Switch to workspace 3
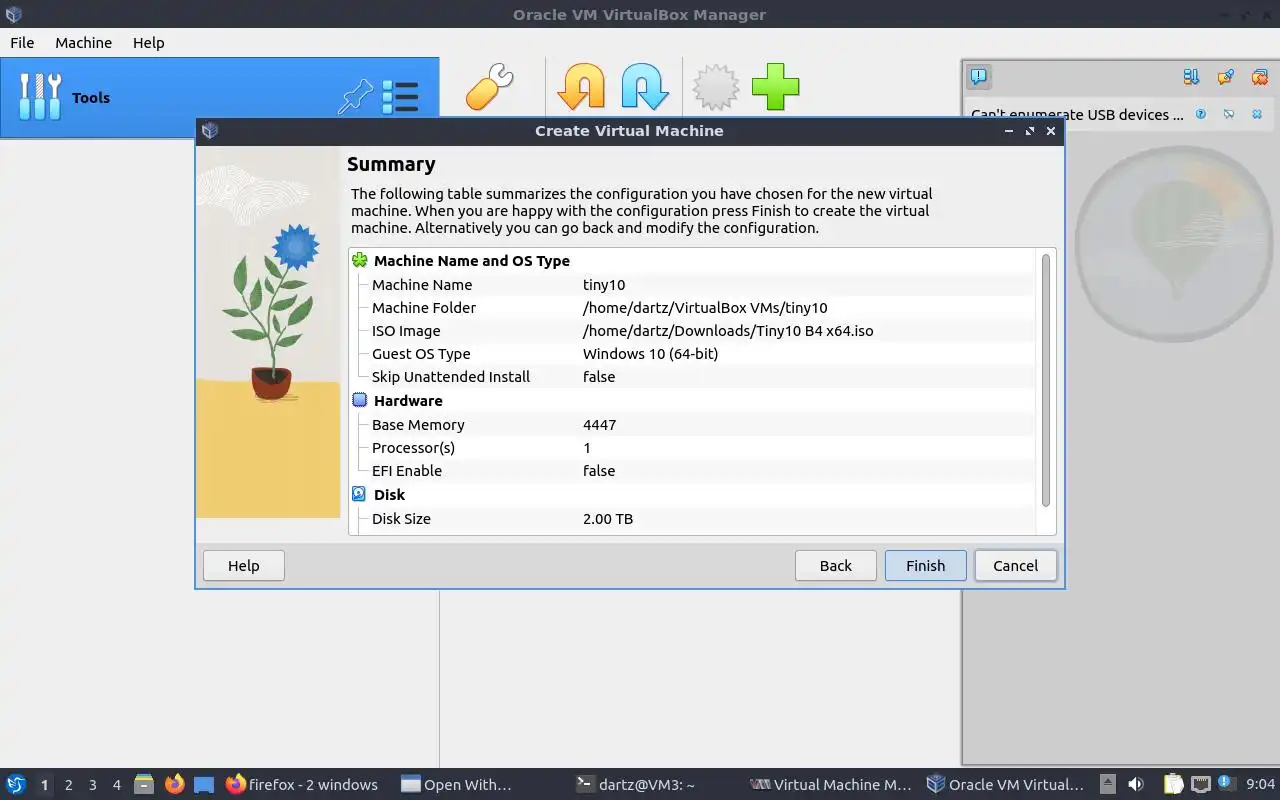The height and width of the screenshot is (800, 1280). 92,785
